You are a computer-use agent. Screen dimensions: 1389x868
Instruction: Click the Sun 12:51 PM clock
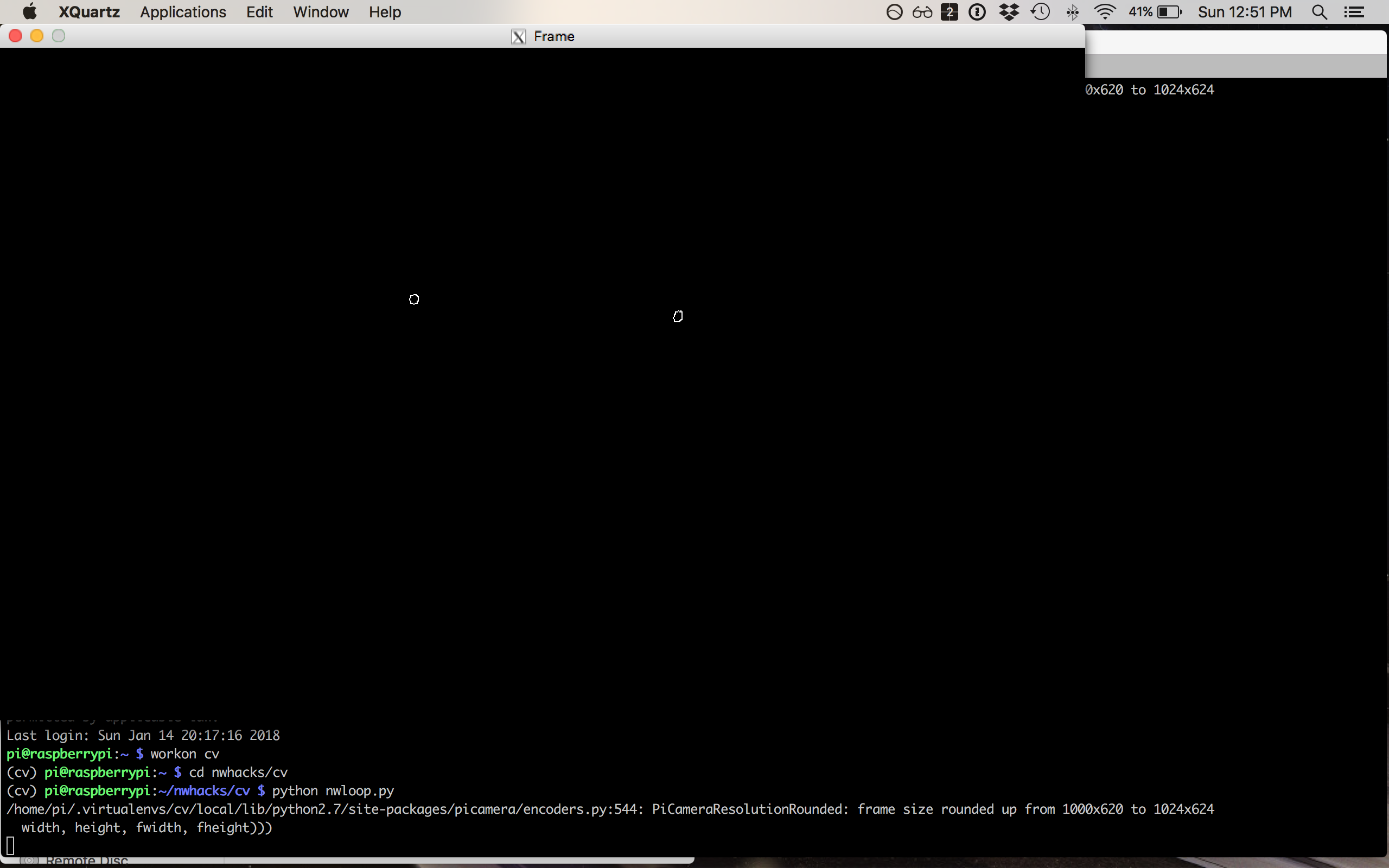coord(1244,12)
